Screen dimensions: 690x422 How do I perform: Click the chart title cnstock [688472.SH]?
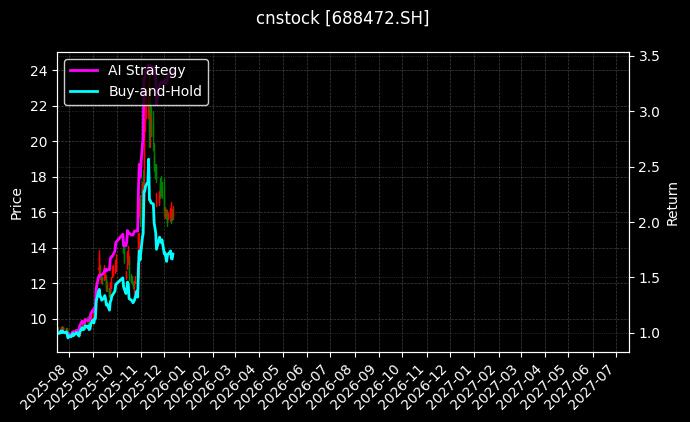coord(343,18)
